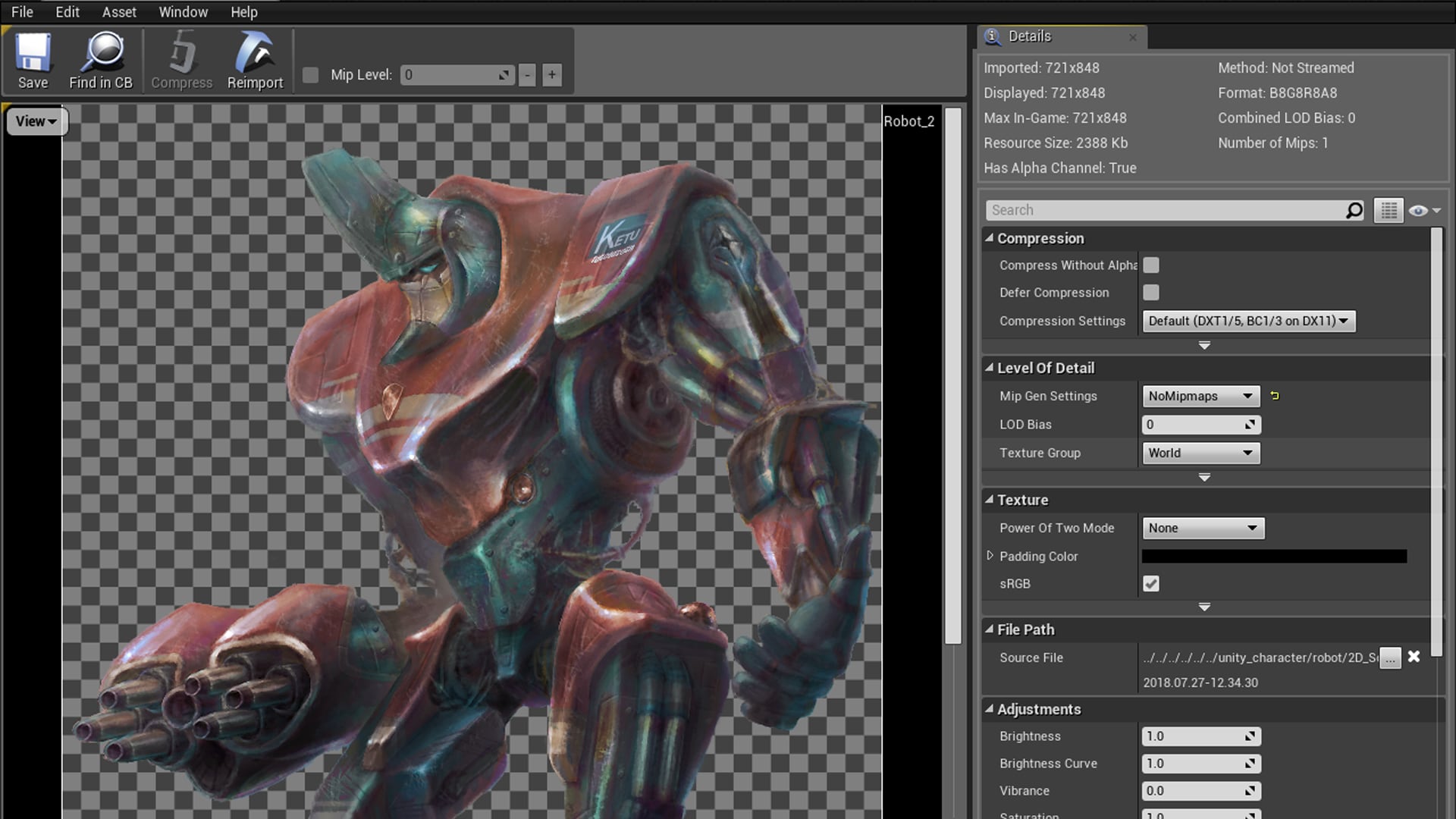The image size is (1456, 819).
Task: Click the reset arrow next to Mip Gen Settings
Action: [1274, 395]
